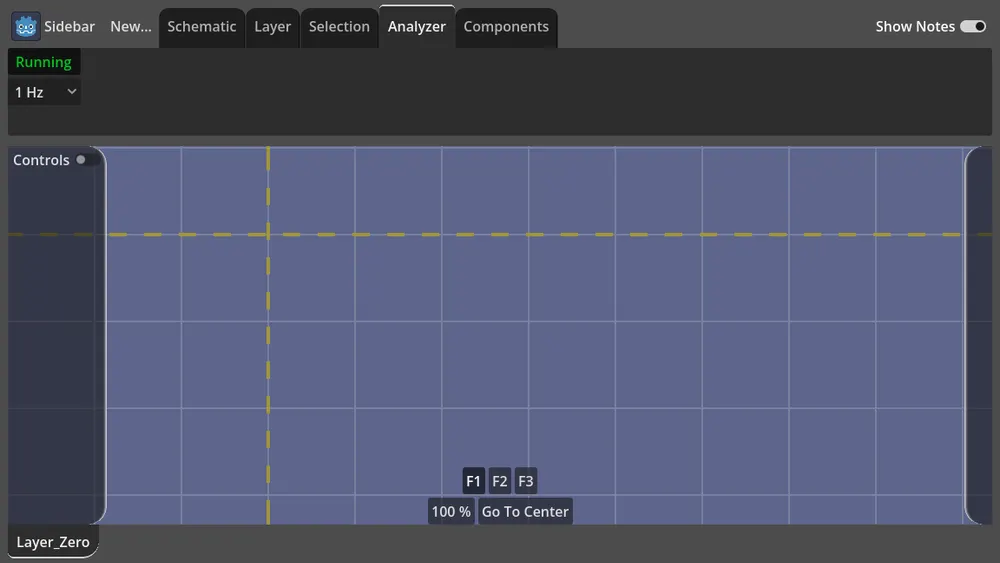Open the New... menu
Screen dimensions: 1000x563
pyautogui.click(x=130, y=27)
